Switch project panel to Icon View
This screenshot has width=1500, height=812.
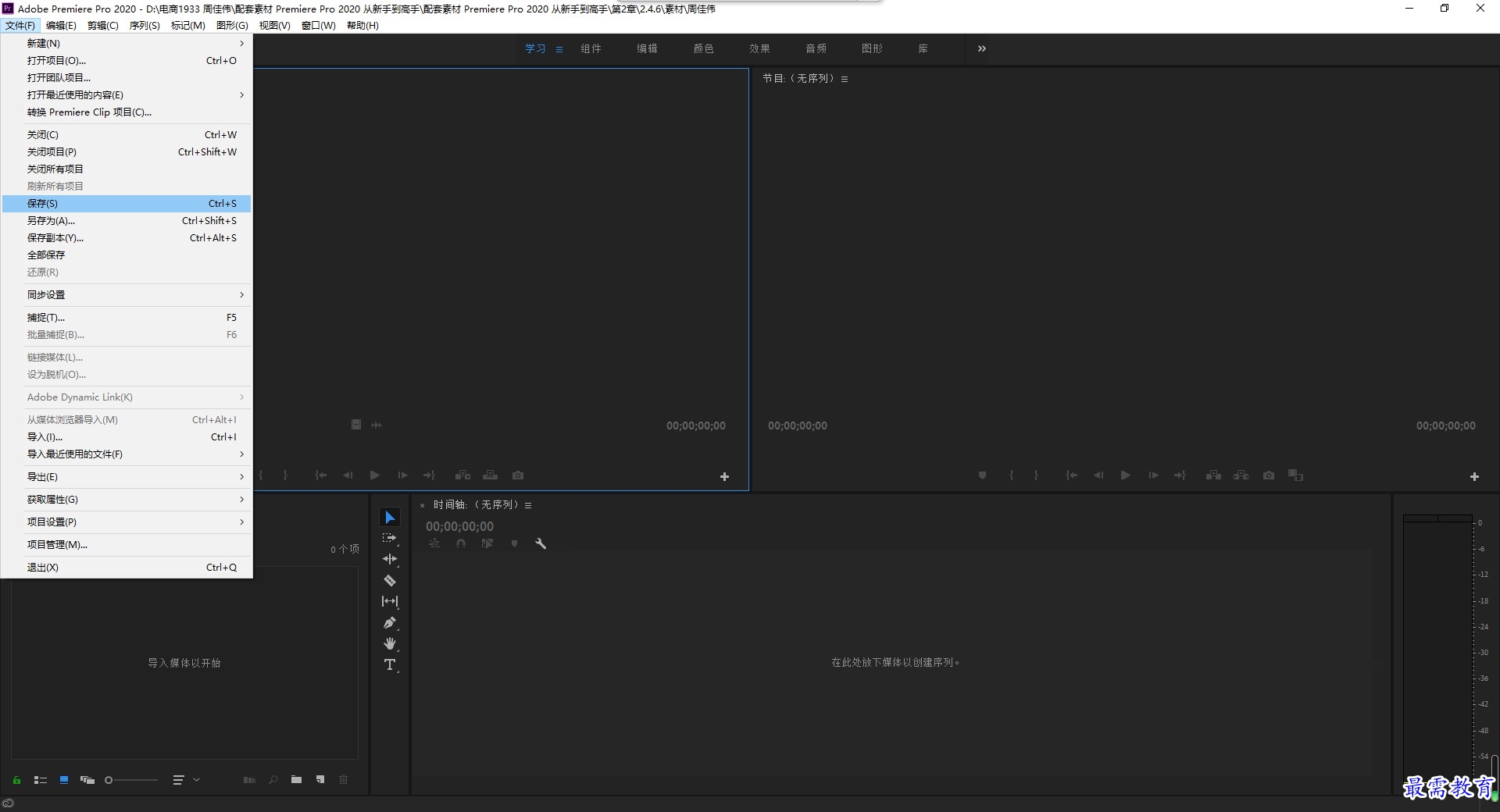[64, 779]
